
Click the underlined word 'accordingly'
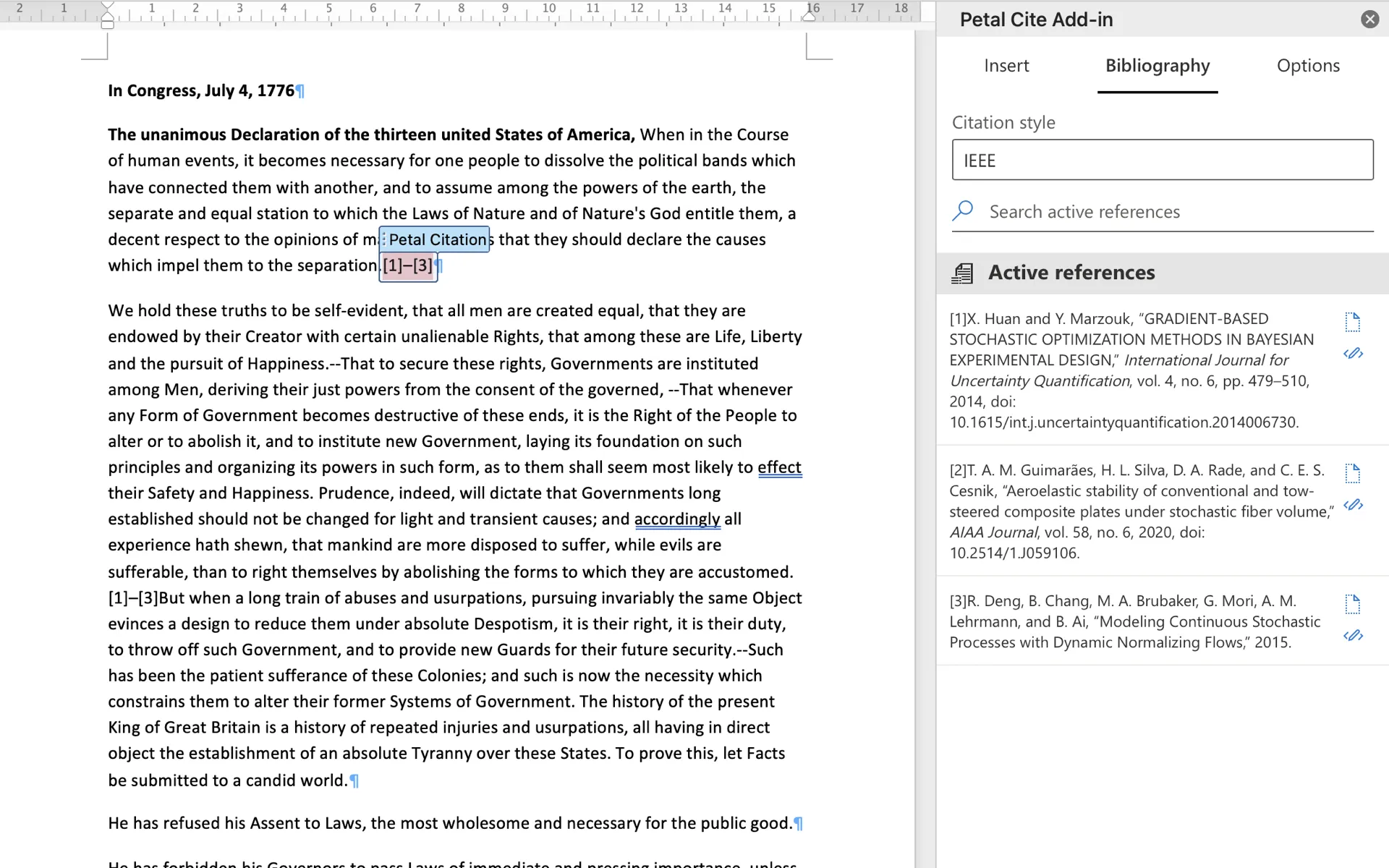677,519
